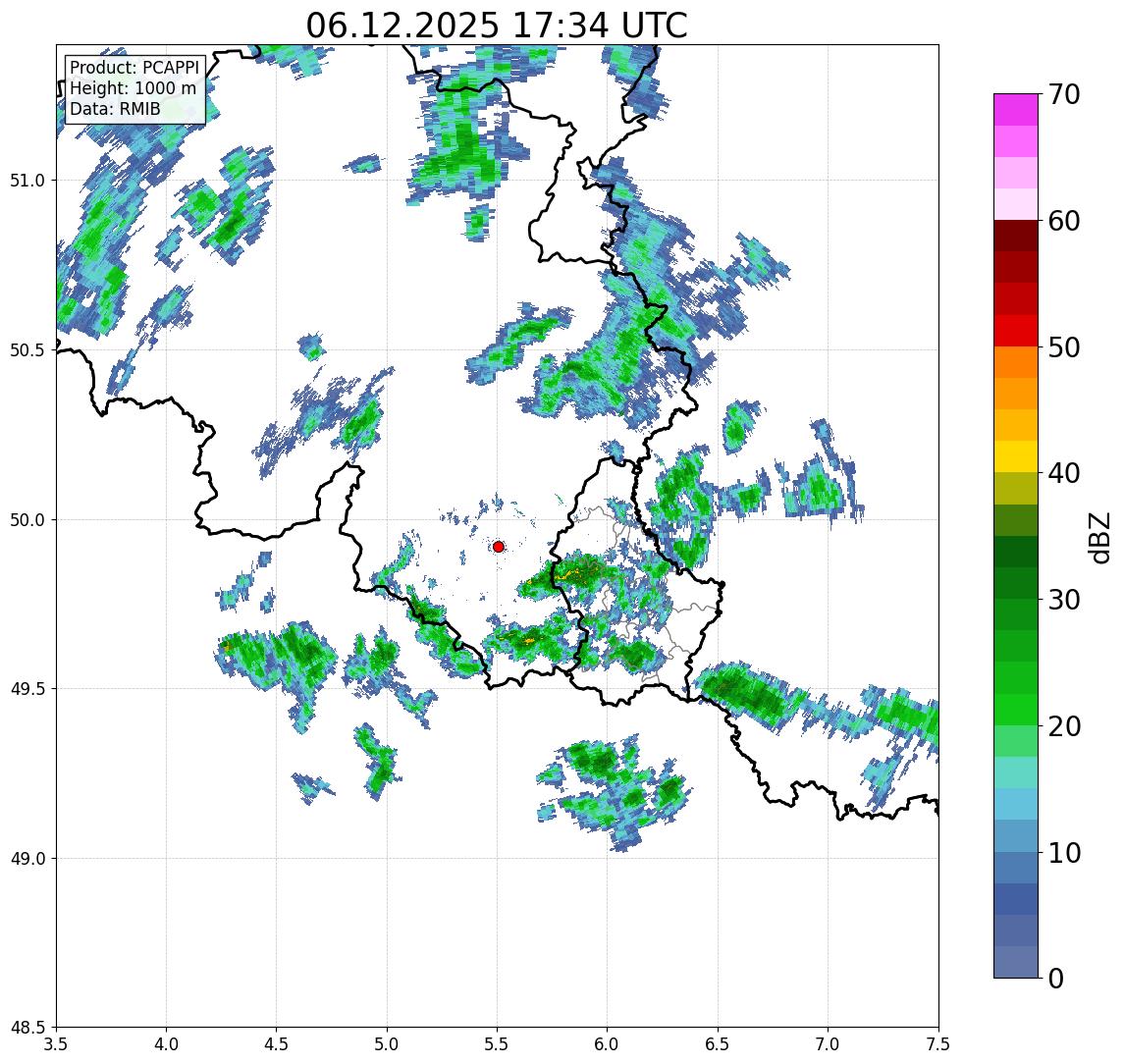1124x1064 pixels.
Task: Click the title '06.12.2025 17:34 UTC'
Action: click(497, 26)
